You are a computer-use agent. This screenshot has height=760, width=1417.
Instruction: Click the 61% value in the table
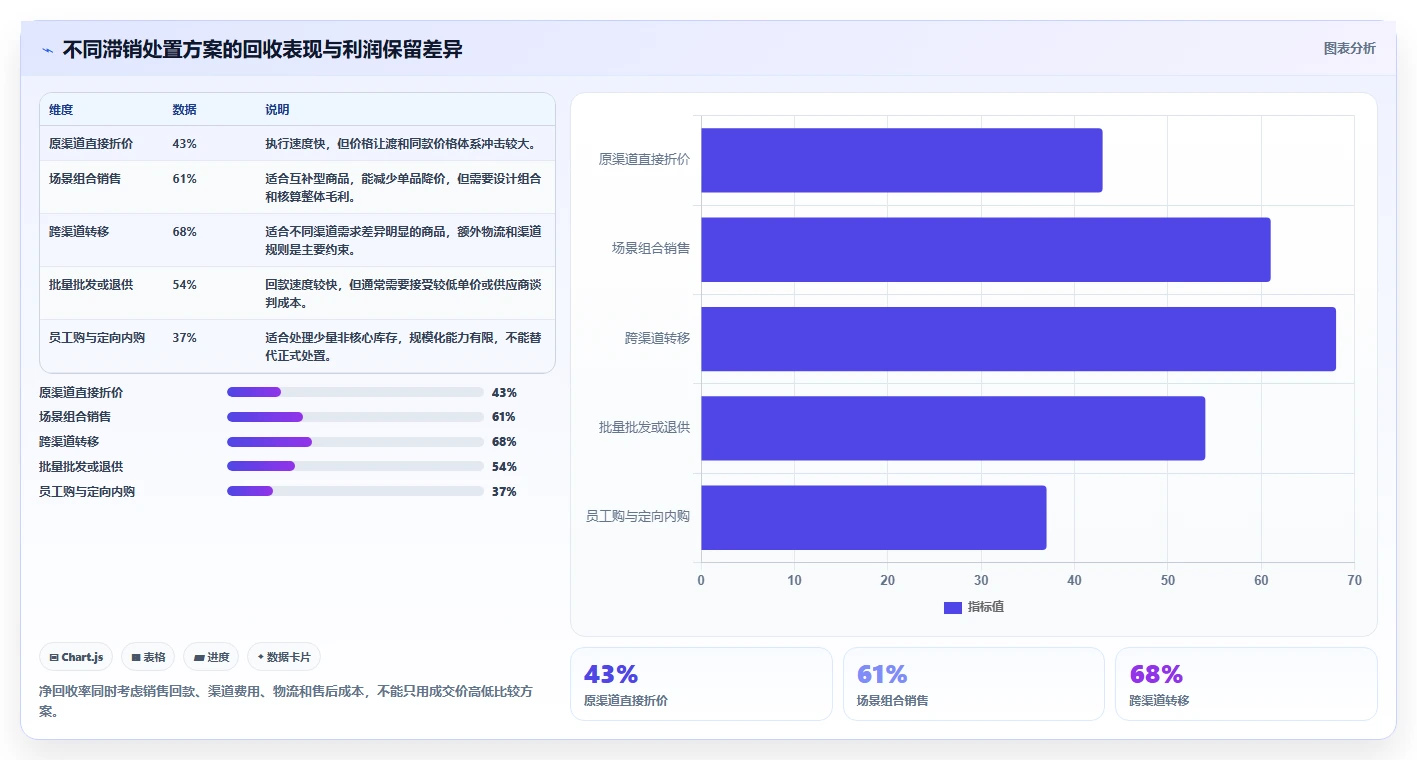[184, 179]
